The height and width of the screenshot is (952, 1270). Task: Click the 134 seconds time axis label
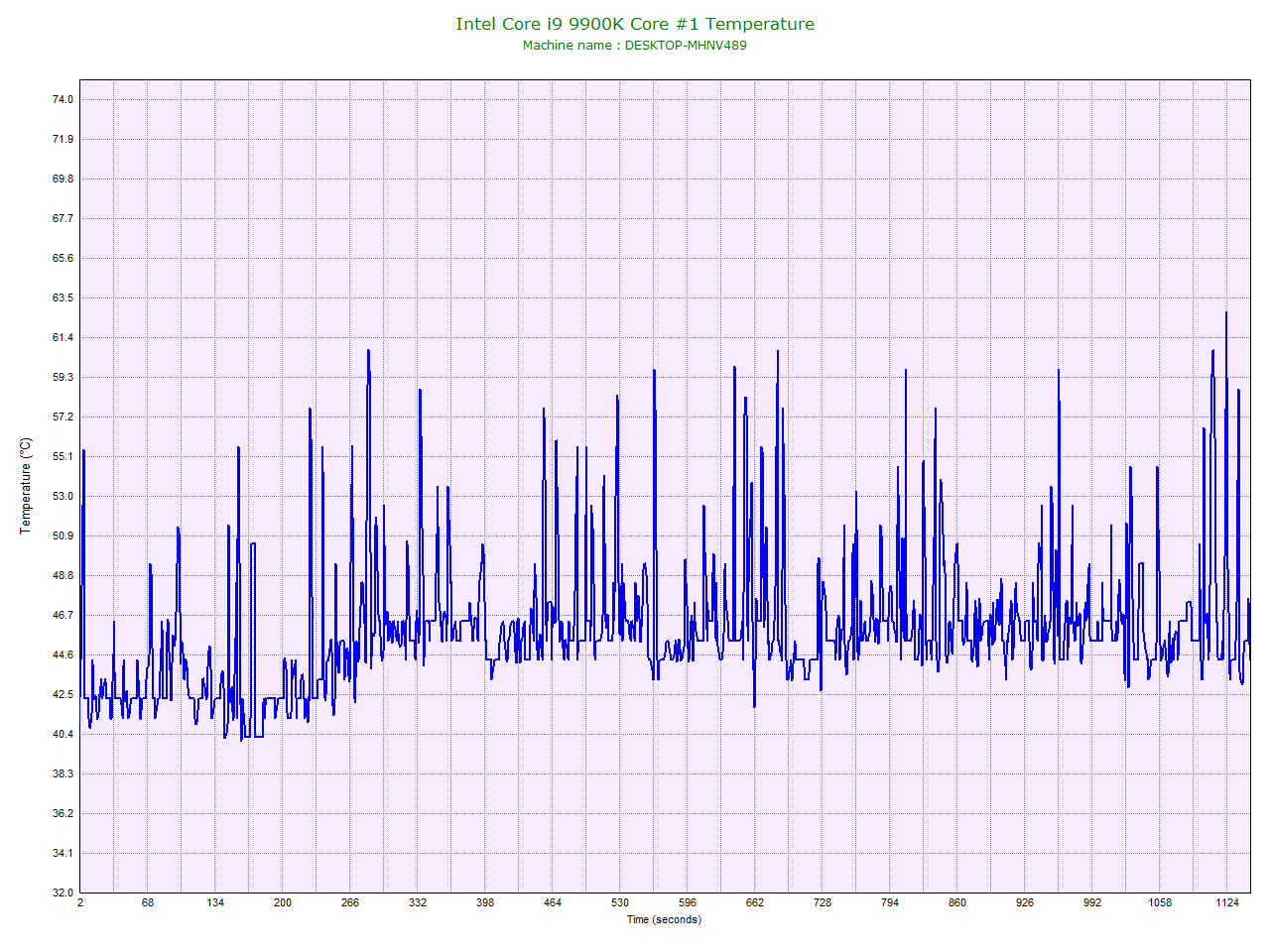pos(215,902)
